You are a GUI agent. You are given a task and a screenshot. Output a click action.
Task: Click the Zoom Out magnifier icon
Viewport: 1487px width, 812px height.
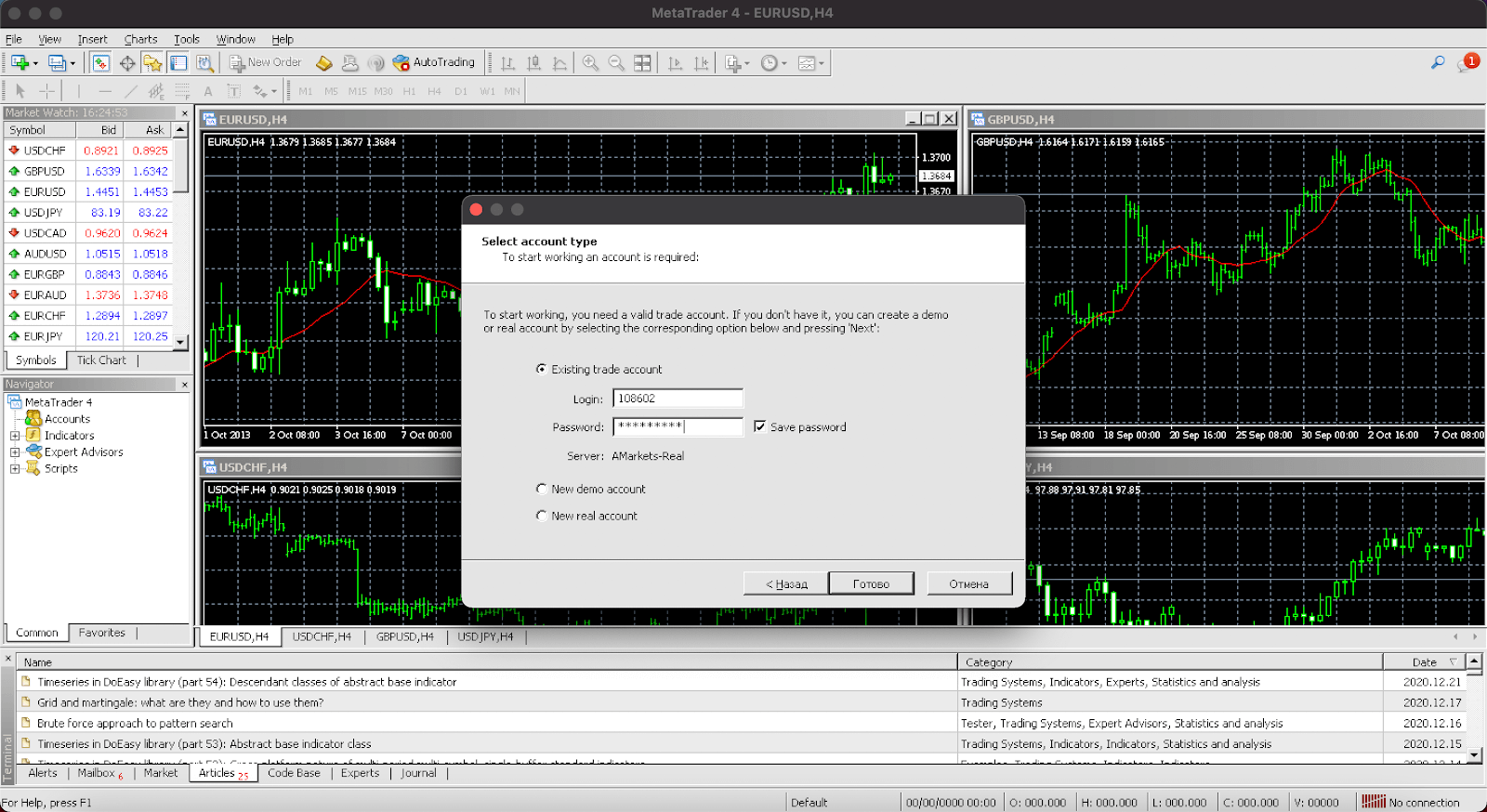coord(616,62)
